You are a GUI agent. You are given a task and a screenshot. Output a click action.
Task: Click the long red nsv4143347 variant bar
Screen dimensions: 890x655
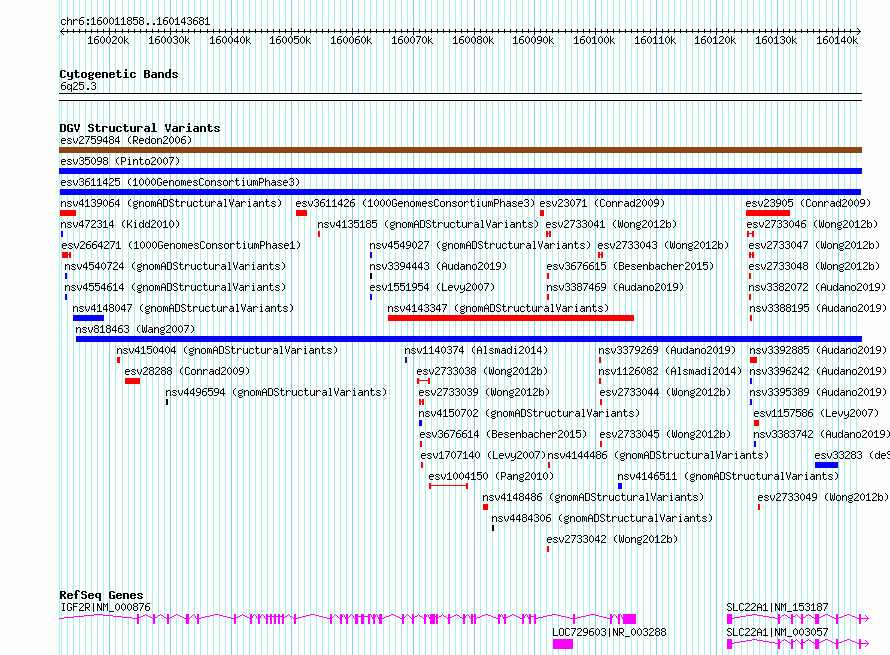pos(511,318)
